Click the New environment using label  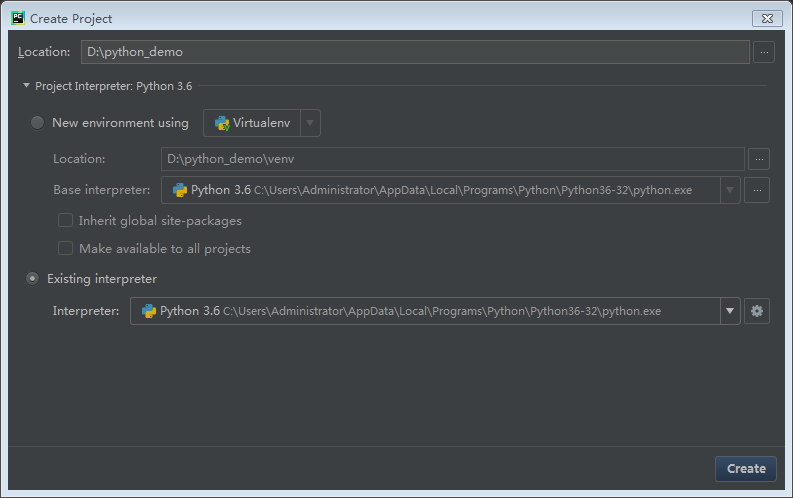tap(120, 123)
